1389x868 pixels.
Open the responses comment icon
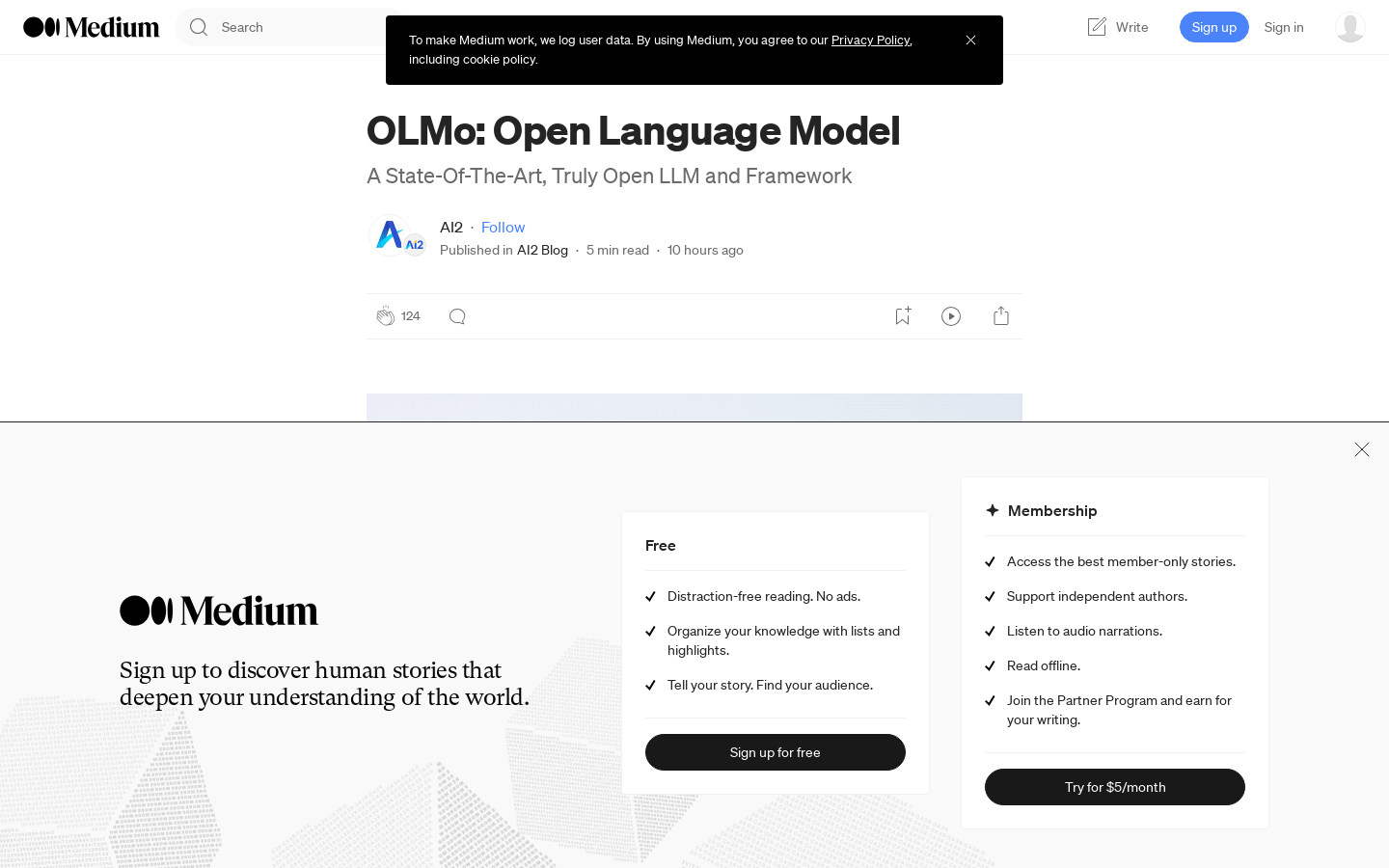coord(457,316)
